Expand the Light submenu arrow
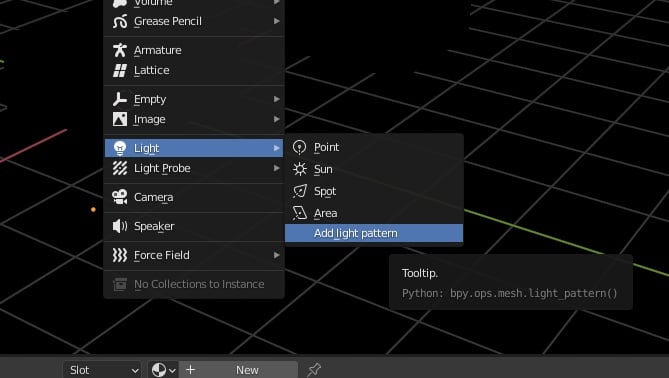The height and width of the screenshot is (378, 669). pos(276,148)
